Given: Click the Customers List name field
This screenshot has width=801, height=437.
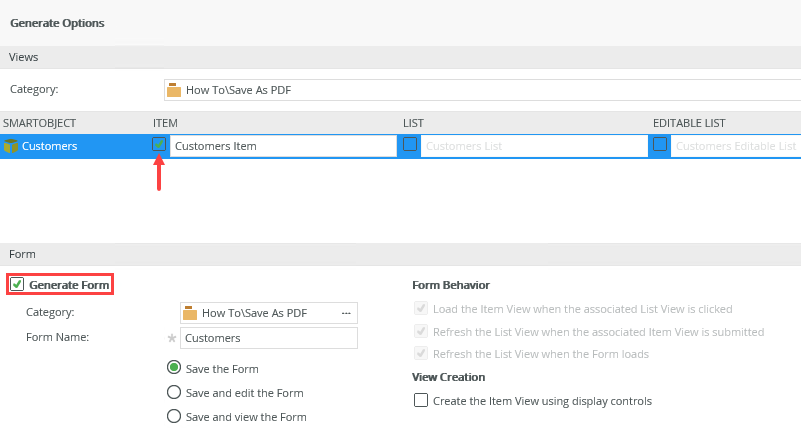Looking at the screenshot, I should [533, 146].
